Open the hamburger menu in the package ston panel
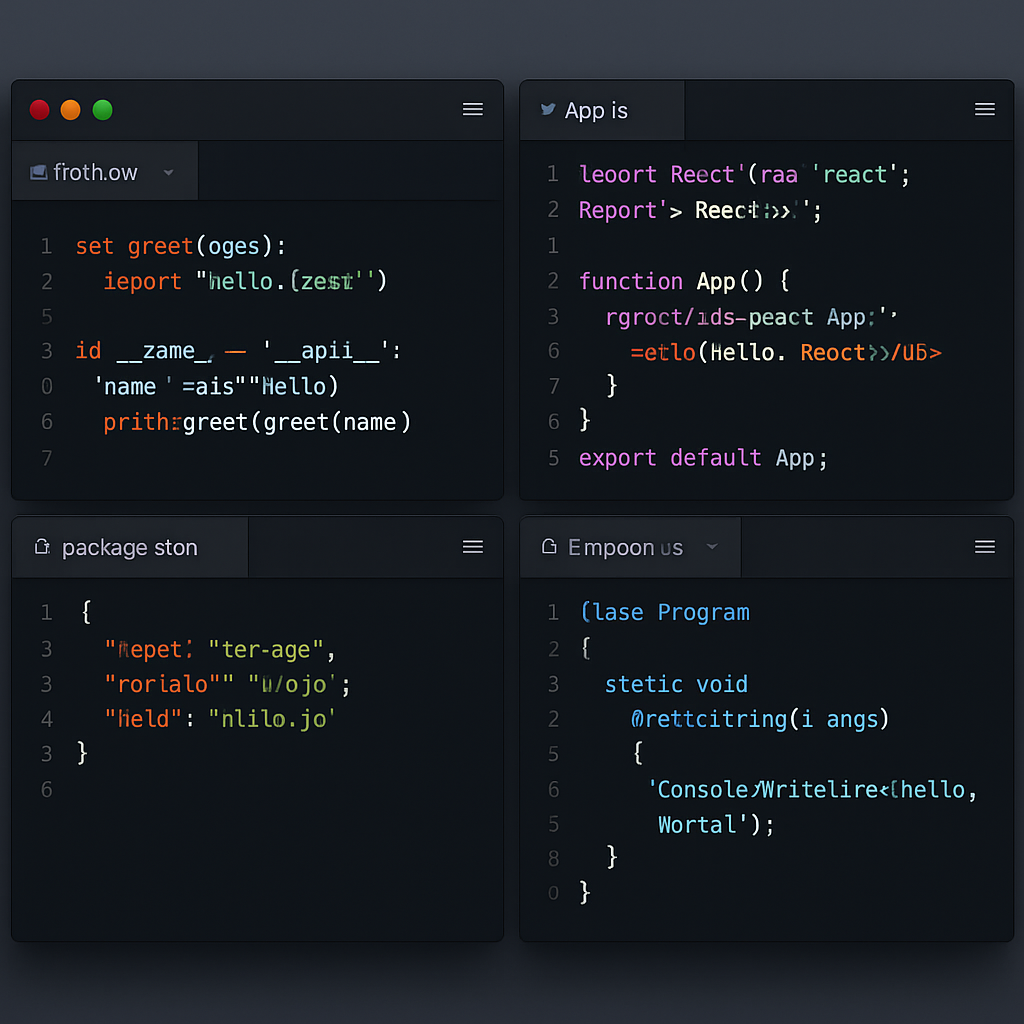1024x1024 pixels. coord(472,547)
